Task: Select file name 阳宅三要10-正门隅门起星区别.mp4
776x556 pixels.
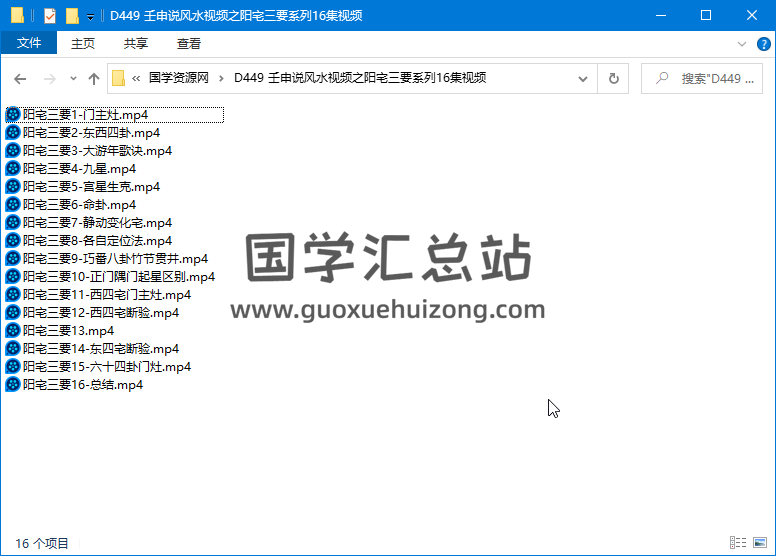Action: click(119, 277)
